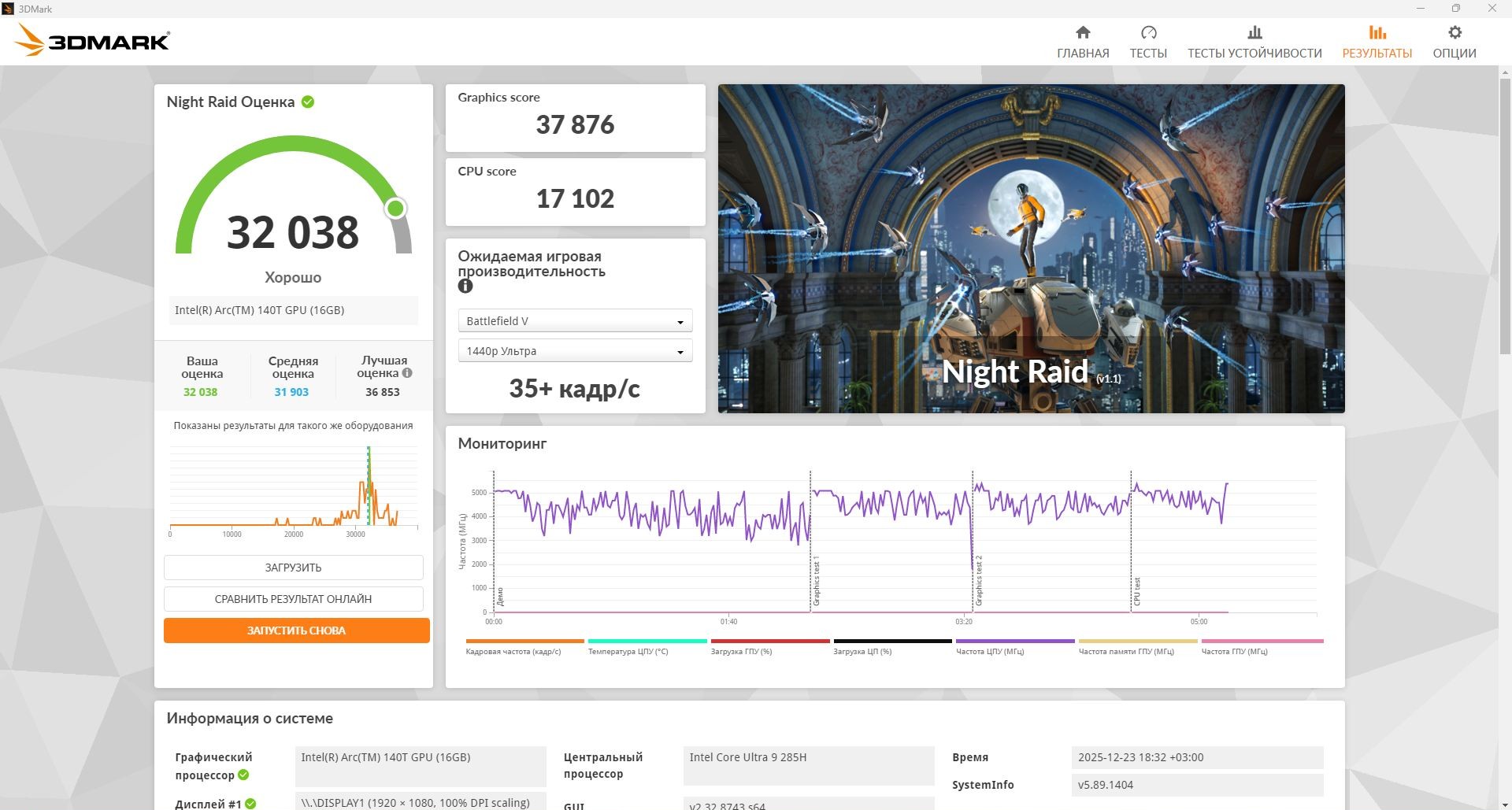Open the Опции gear icon
Screen dimensions: 1512x810
(1455, 32)
